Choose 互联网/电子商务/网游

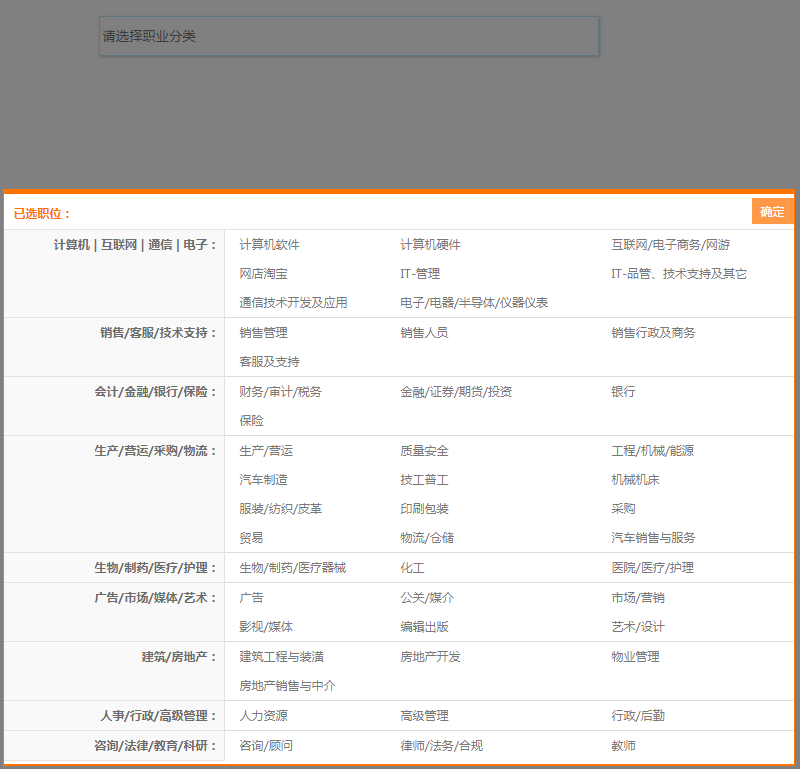(x=670, y=245)
